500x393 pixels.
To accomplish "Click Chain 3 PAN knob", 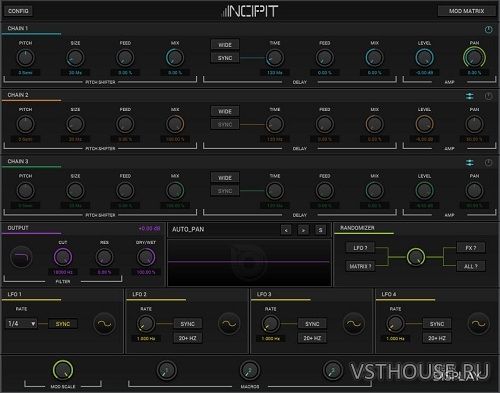I will pyautogui.click(x=474, y=191).
